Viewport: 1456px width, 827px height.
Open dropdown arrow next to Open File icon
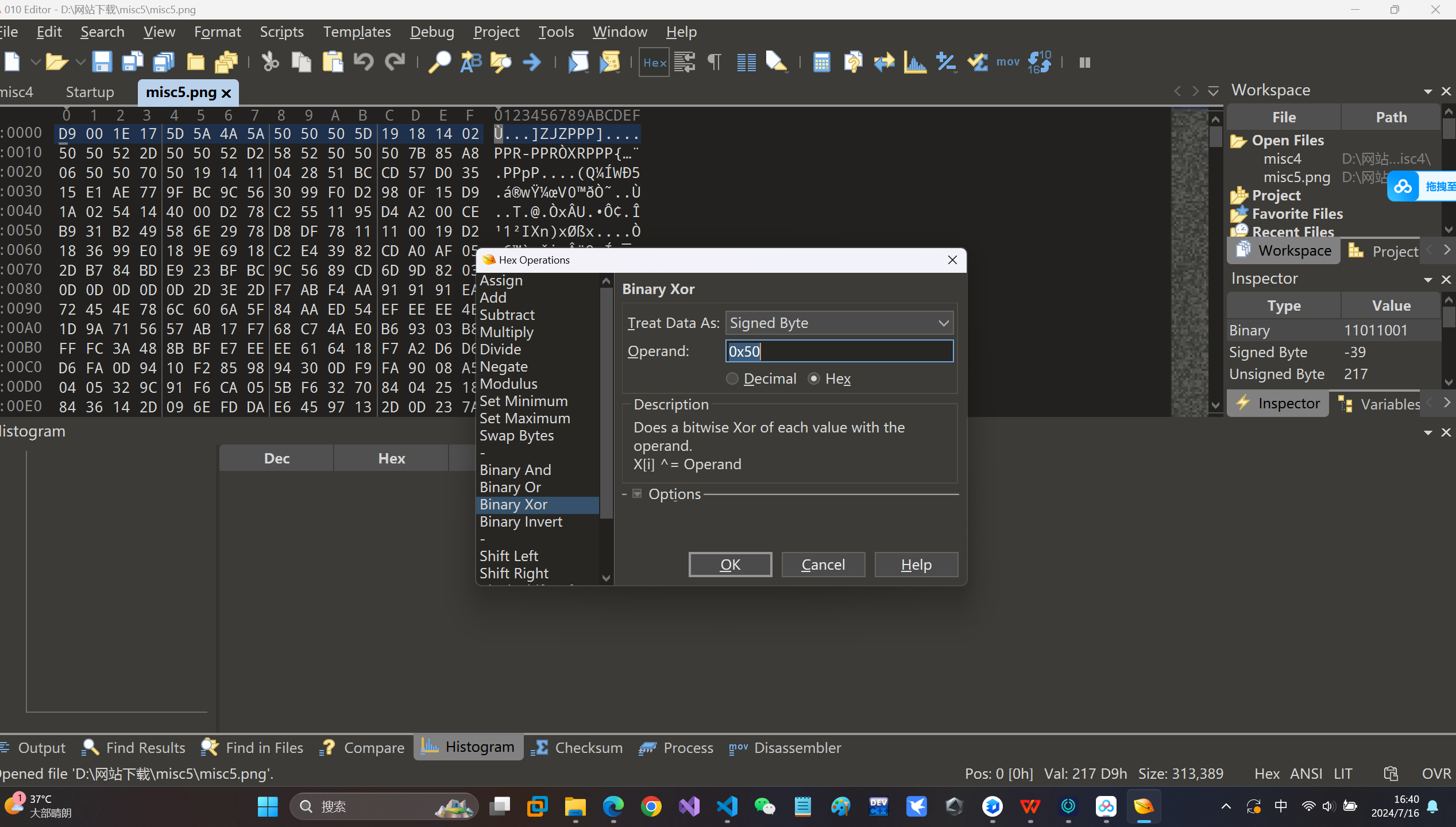[x=80, y=62]
